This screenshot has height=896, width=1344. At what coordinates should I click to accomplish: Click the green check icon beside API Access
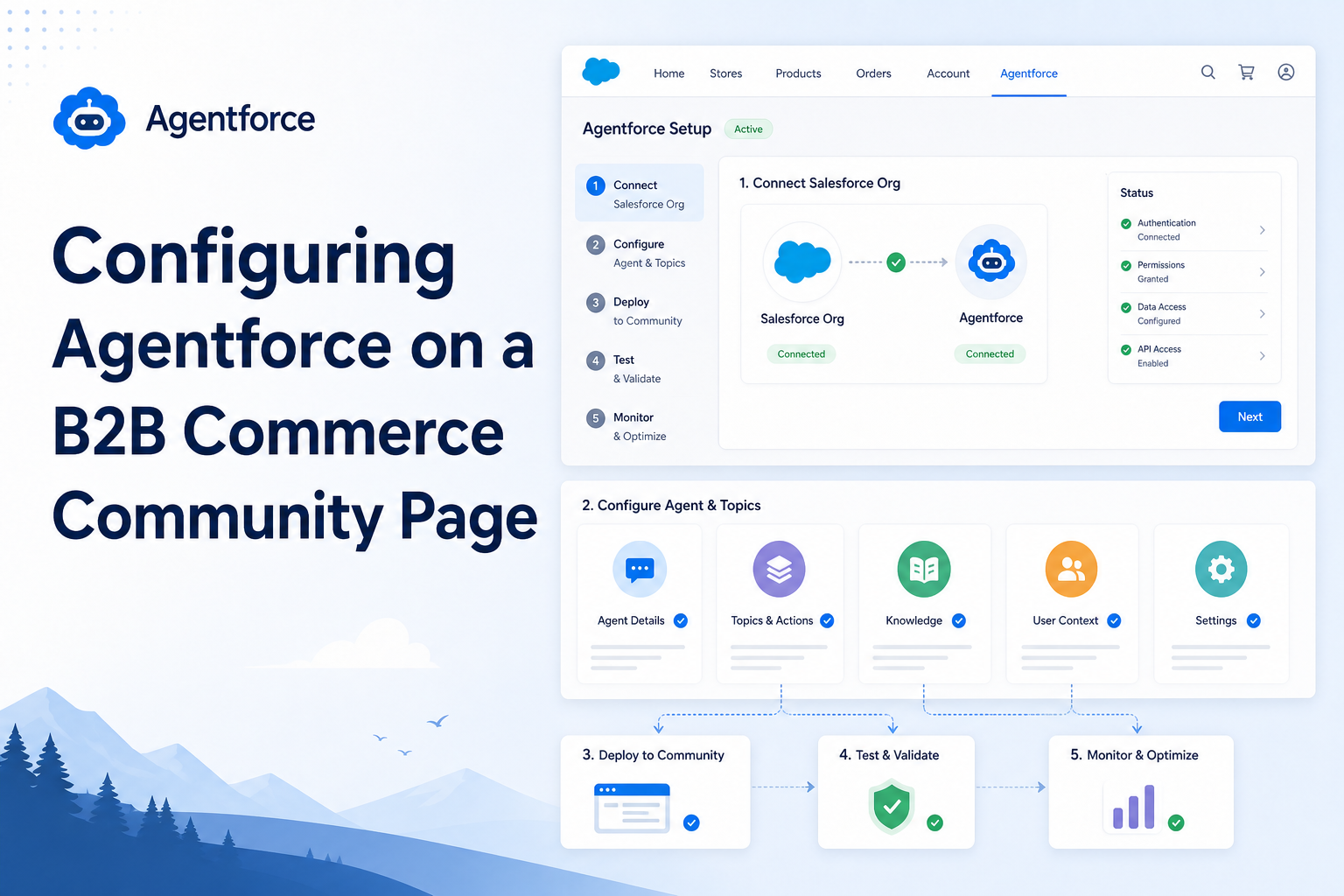pyautogui.click(x=1126, y=350)
